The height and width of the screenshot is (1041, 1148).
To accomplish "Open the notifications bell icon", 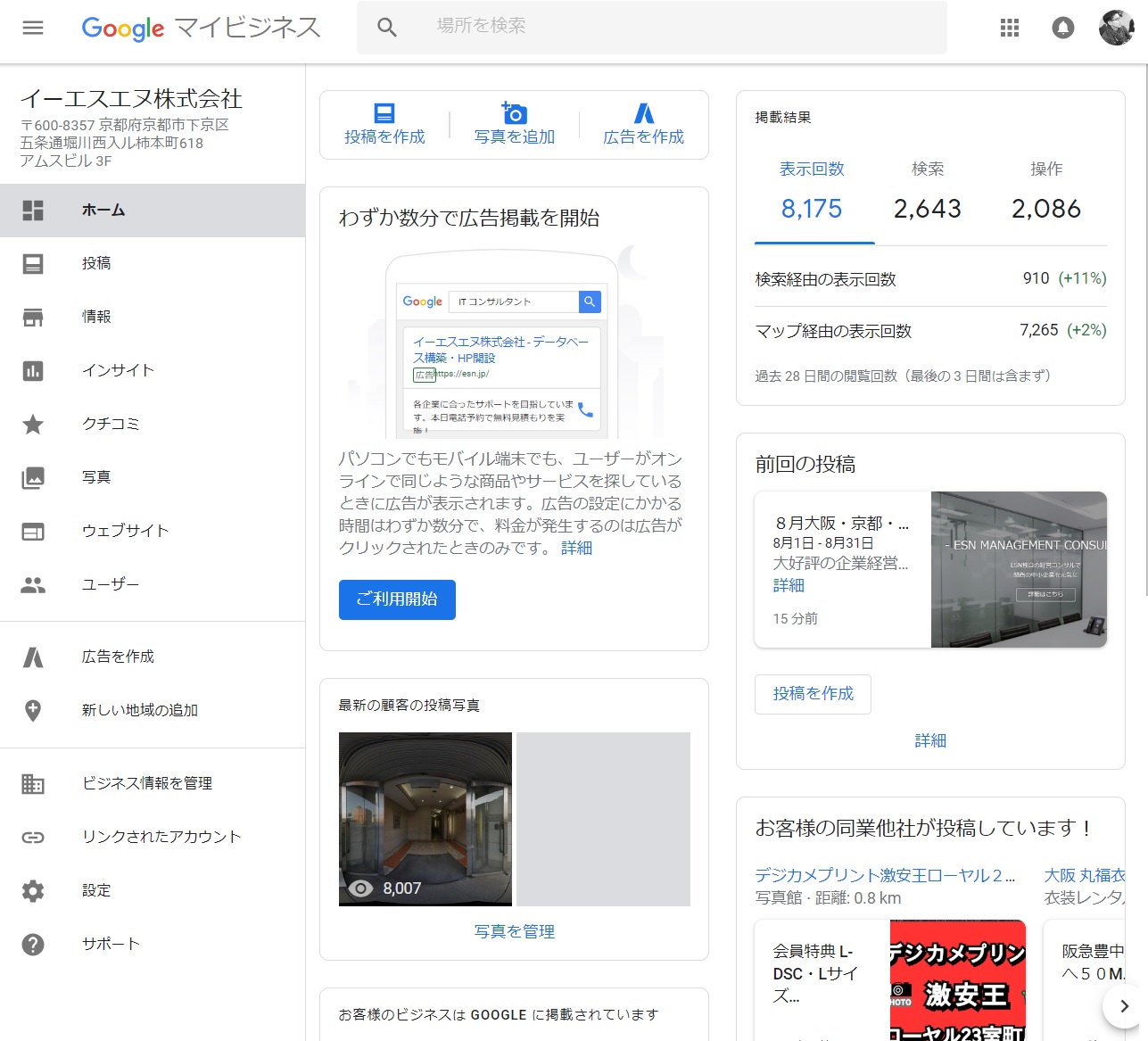I will pos(1062,28).
